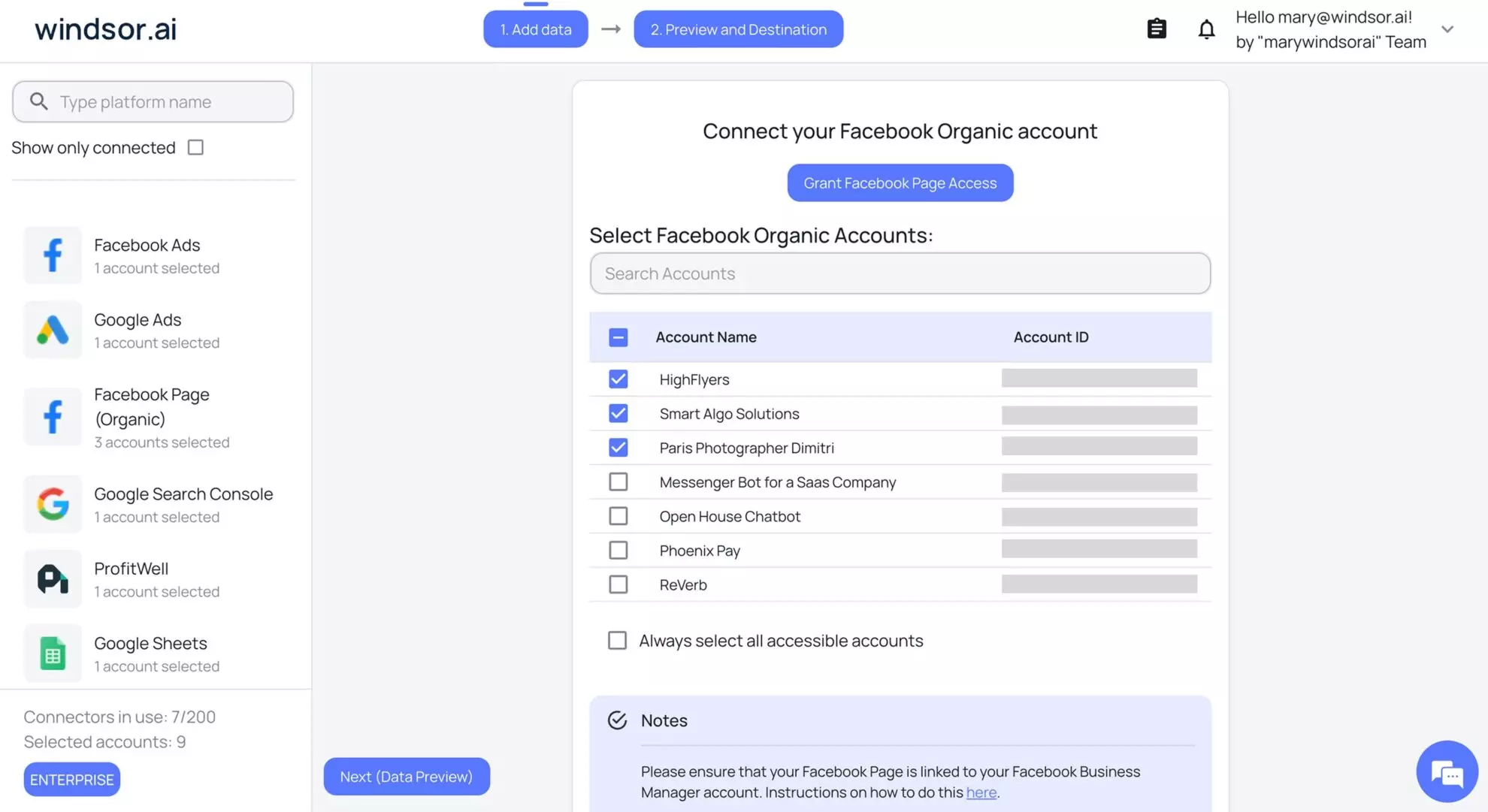Image resolution: width=1488 pixels, height=812 pixels.
Task: View notifications via the bell icon
Action: tap(1205, 29)
